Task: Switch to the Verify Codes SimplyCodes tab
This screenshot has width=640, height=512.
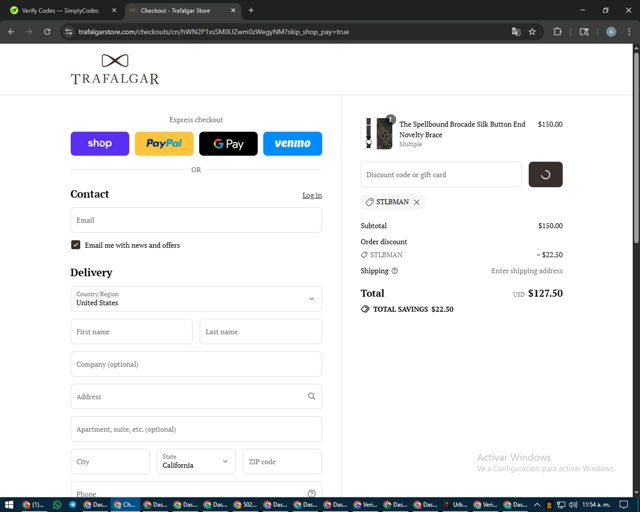Action: pyautogui.click(x=60, y=11)
